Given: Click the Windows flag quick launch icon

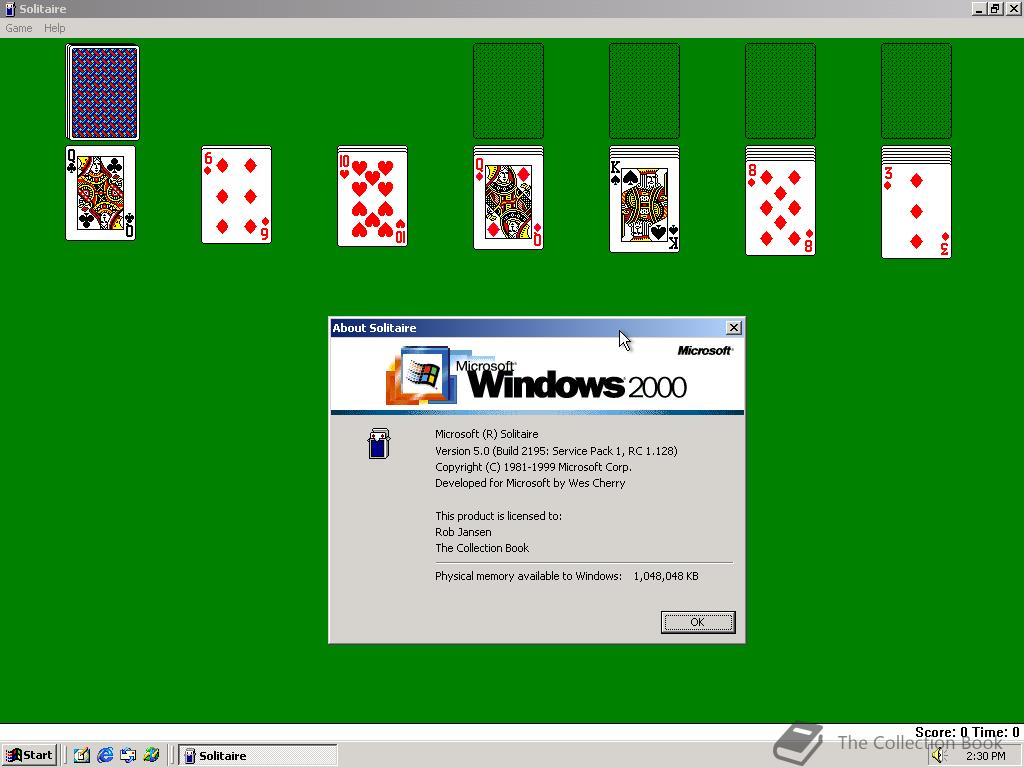Looking at the screenshot, I should point(152,756).
